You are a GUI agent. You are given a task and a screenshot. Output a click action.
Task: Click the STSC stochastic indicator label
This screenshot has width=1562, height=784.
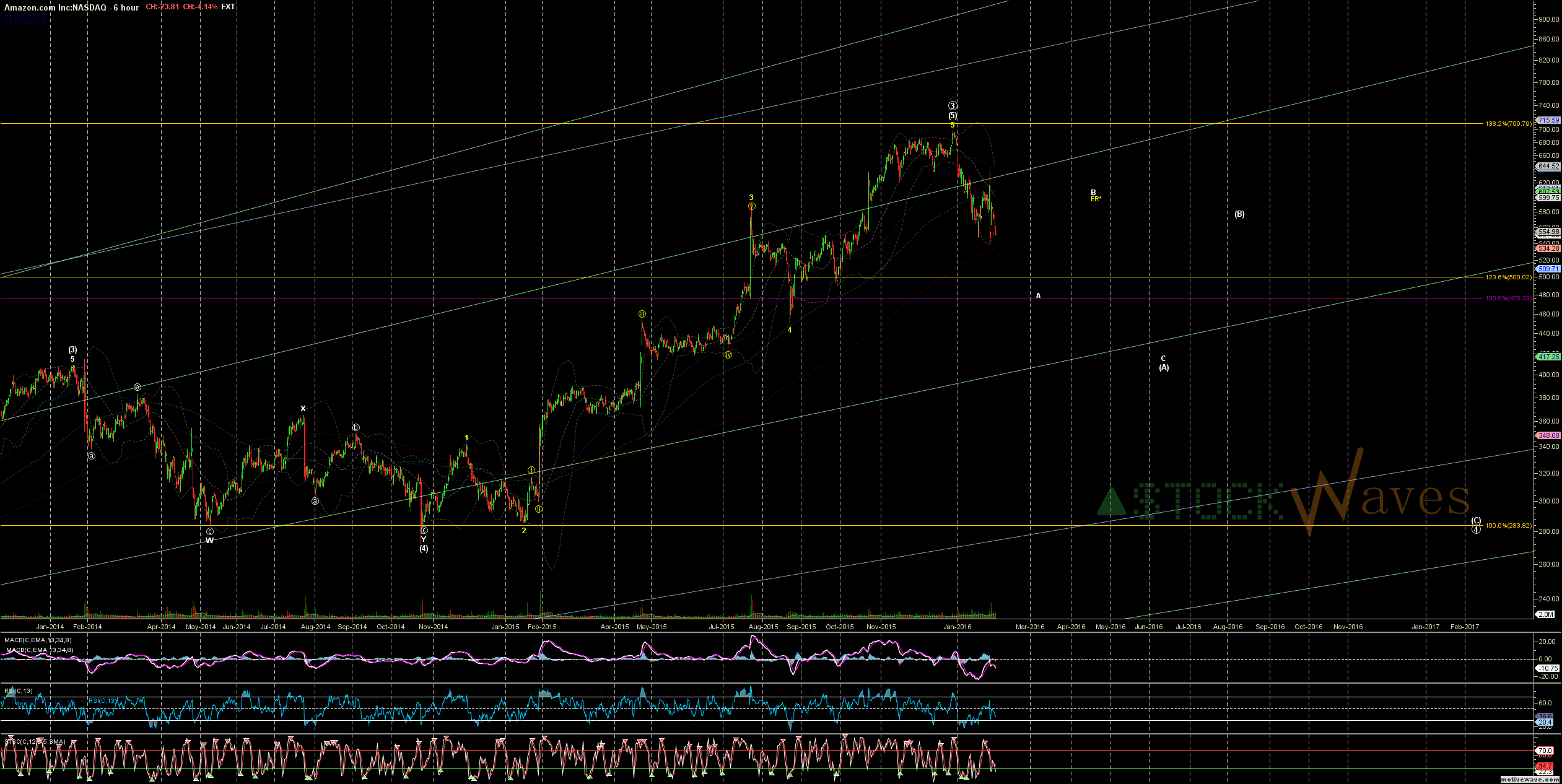tap(35, 741)
